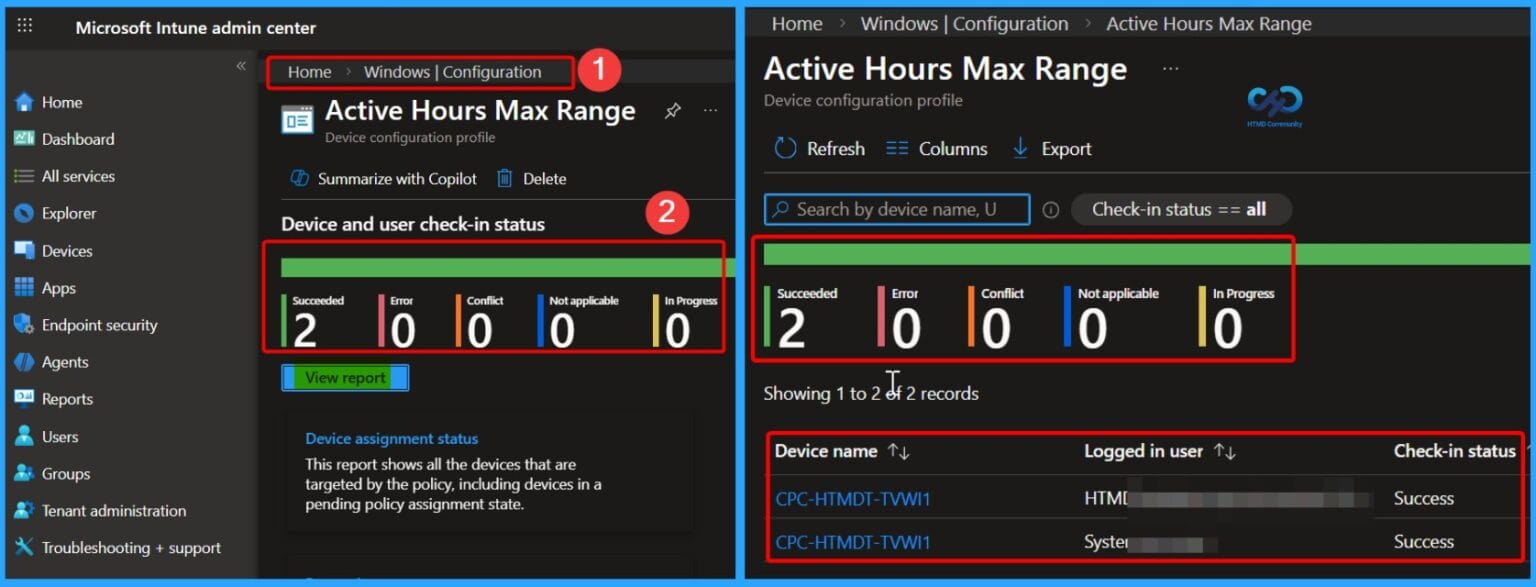Click Success status in second row
This screenshot has width=1536, height=587.
(1424, 542)
